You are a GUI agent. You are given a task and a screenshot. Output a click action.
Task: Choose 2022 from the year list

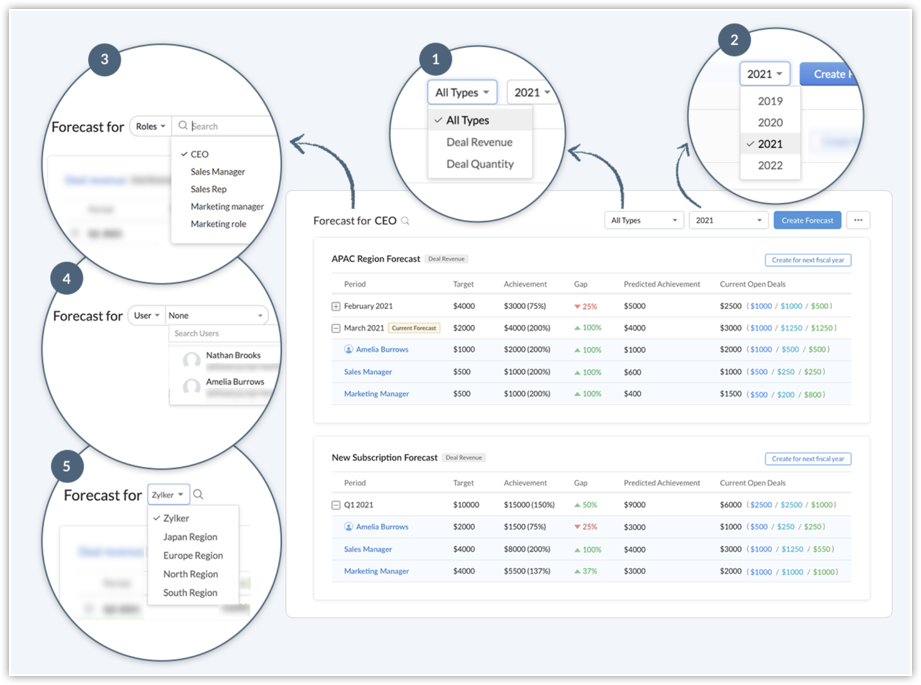770,166
